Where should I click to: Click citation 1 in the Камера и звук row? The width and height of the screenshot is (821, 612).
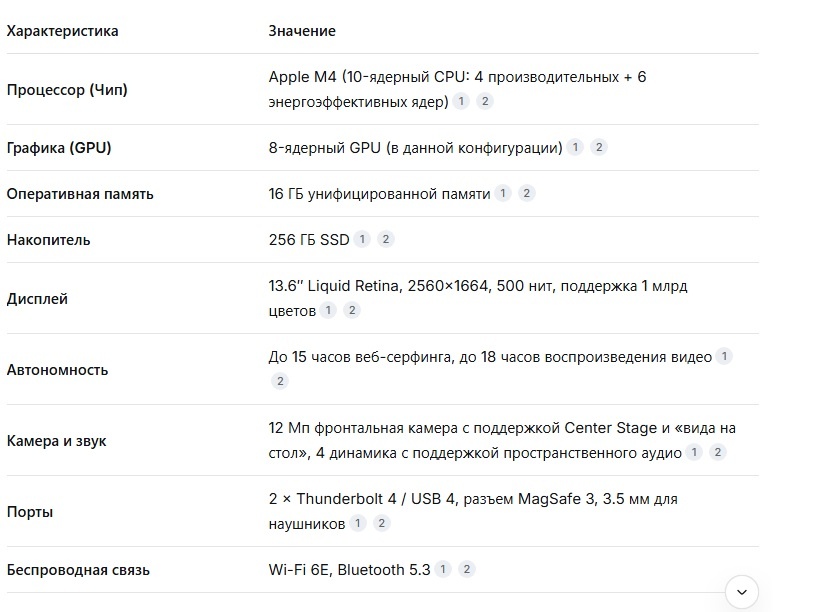pyautogui.click(x=694, y=452)
